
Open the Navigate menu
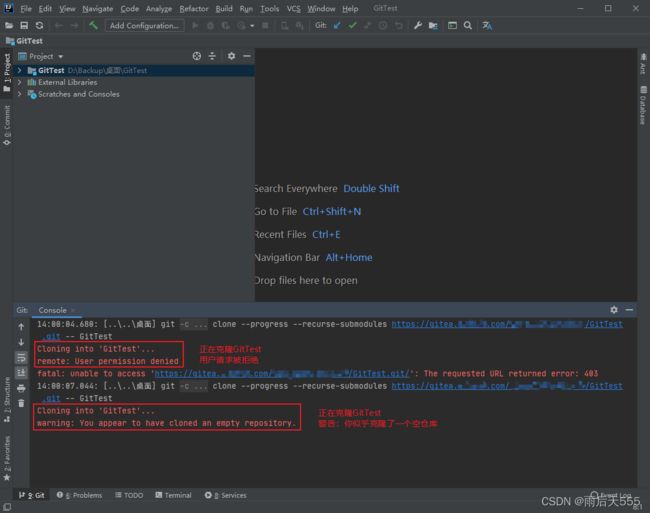coord(97,9)
